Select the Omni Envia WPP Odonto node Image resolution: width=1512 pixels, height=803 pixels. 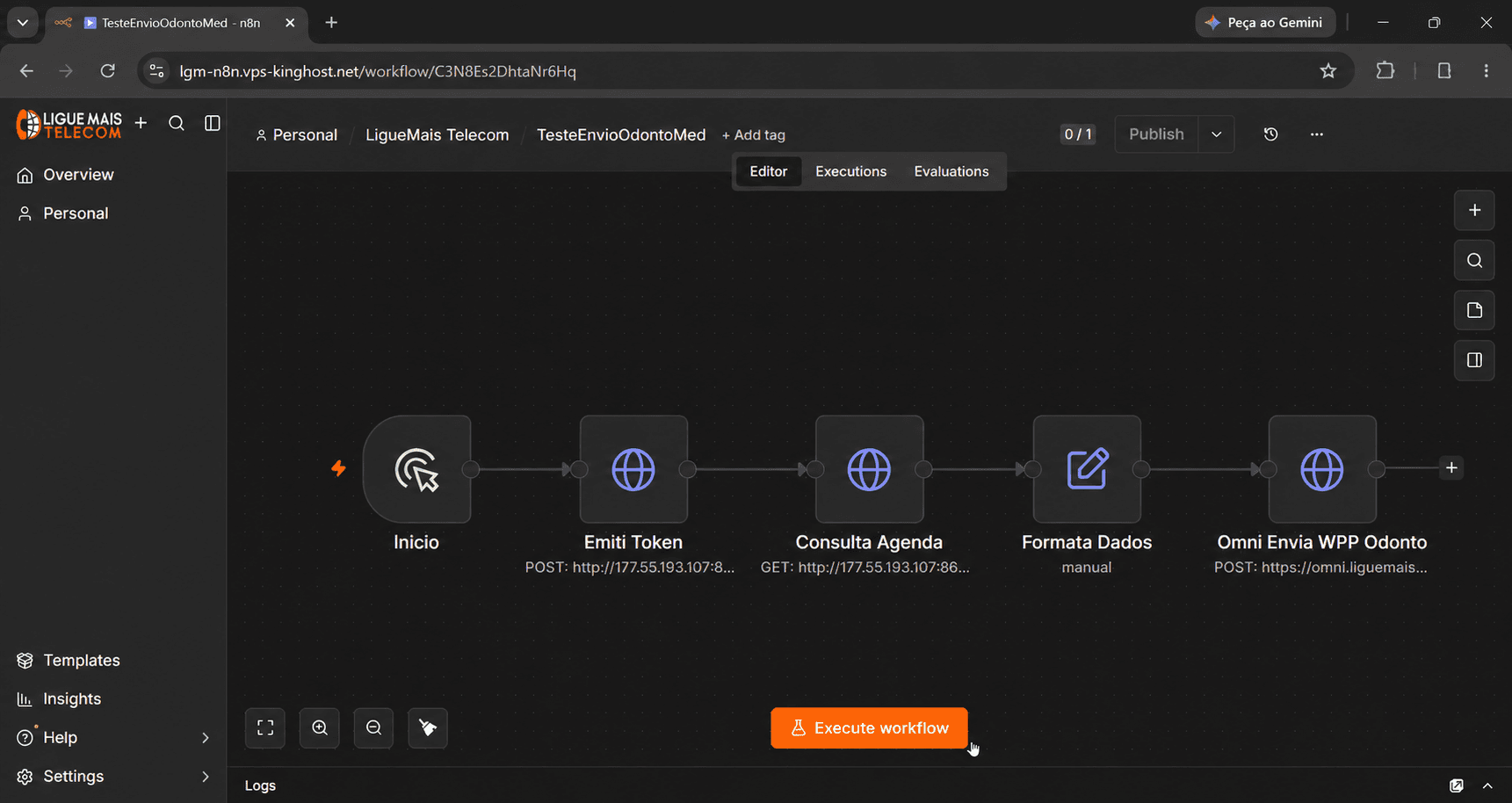(1322, 469)
